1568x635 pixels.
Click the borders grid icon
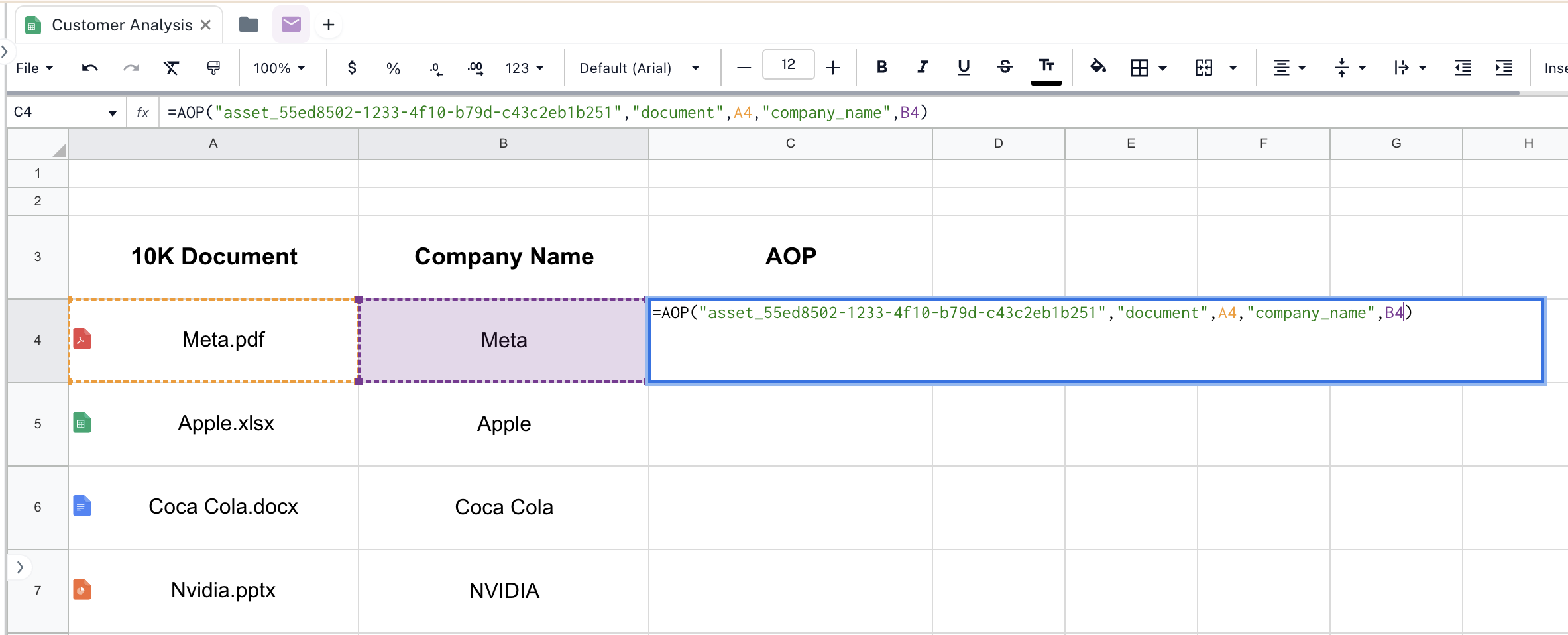point(1139,68)
